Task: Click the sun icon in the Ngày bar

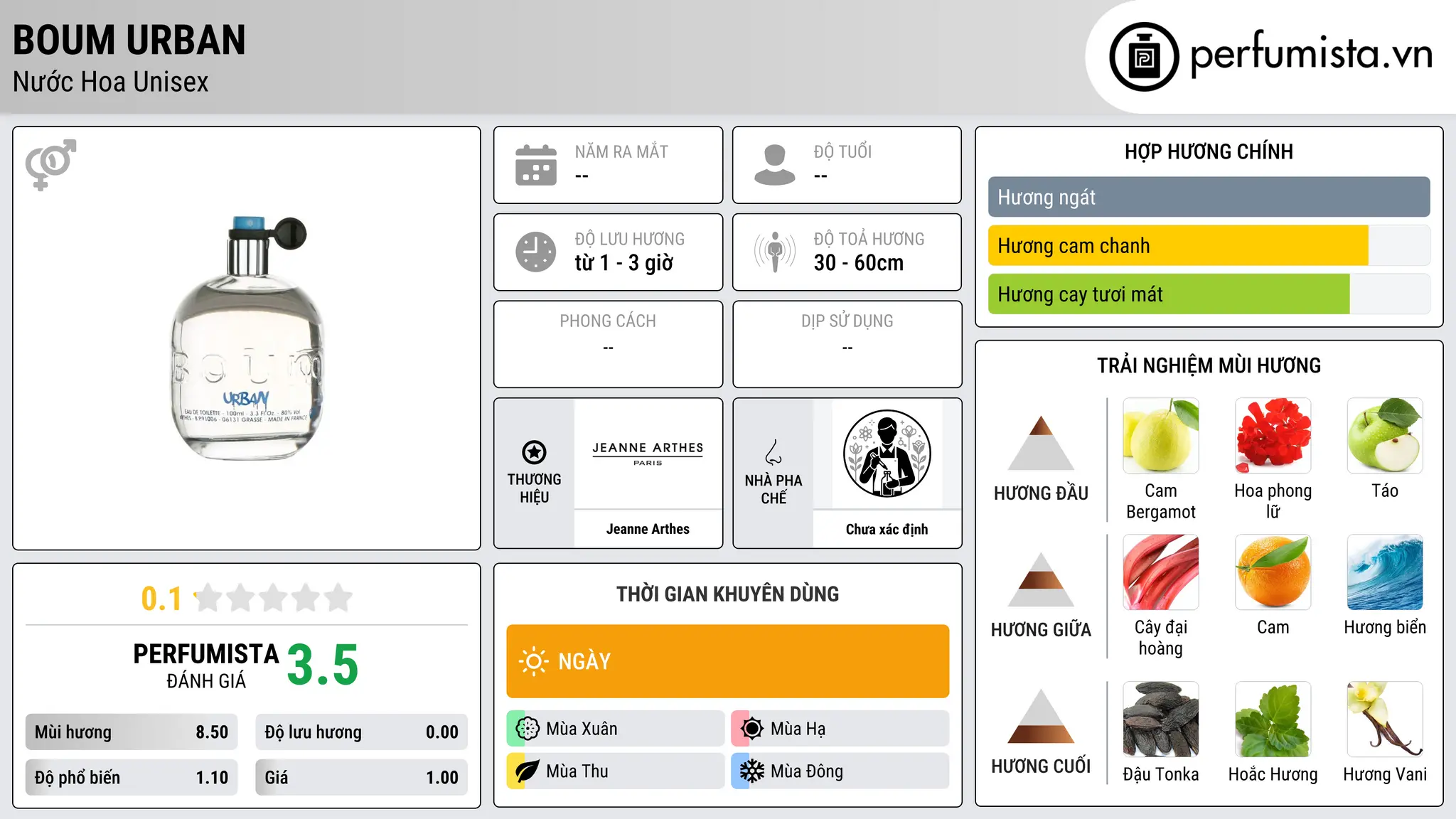Action: pos(534,661)
